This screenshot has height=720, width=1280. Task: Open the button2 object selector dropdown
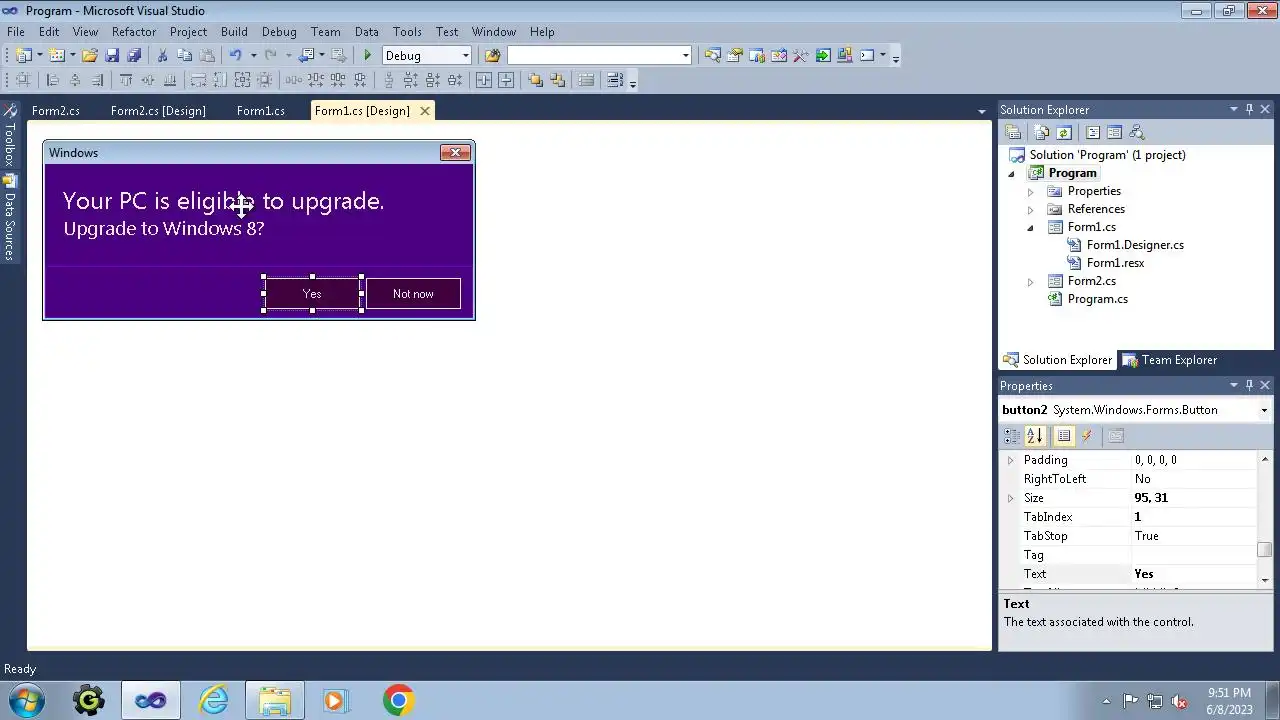tap(1264, 411)
